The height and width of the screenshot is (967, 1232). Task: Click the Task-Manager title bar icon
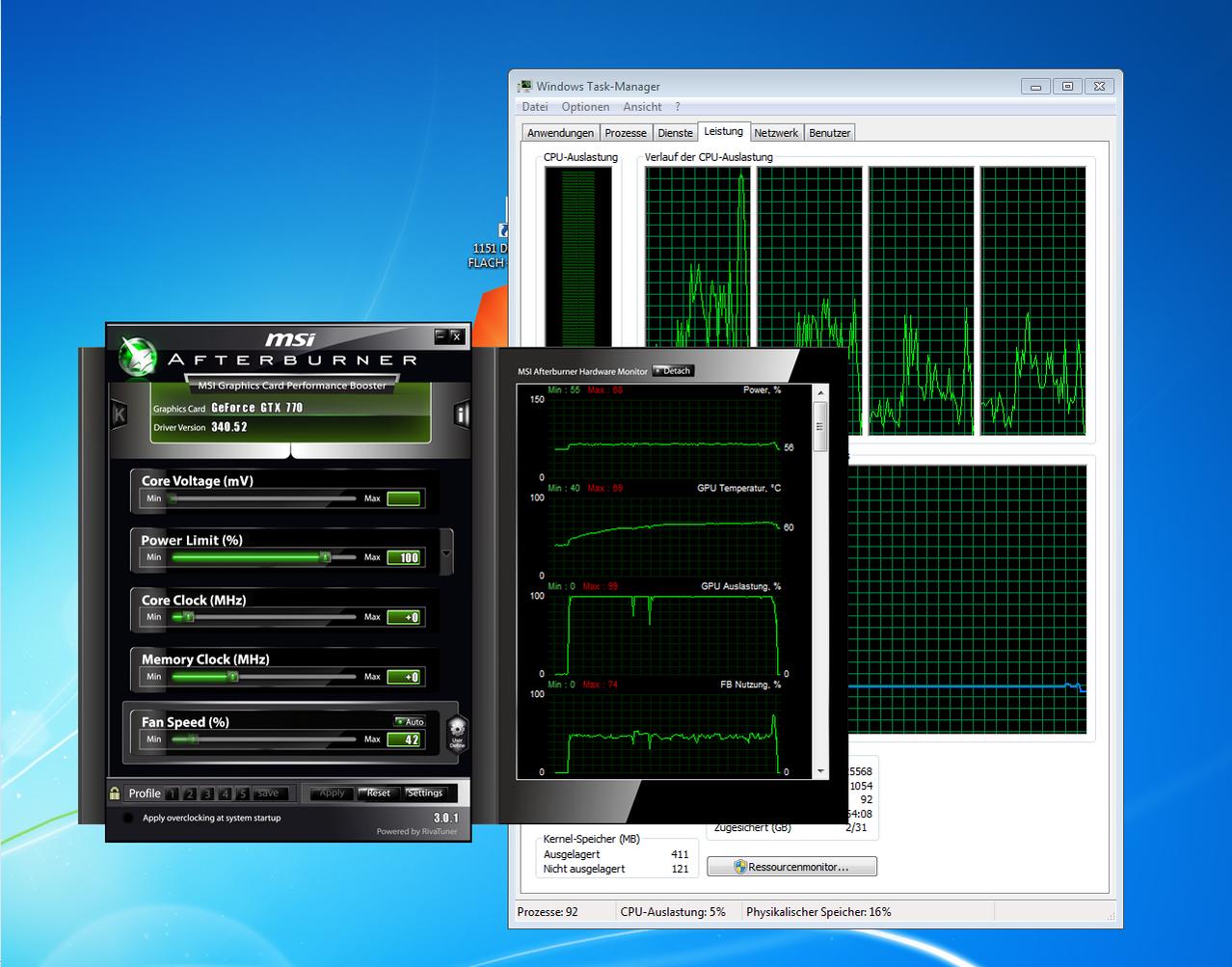pos(525,87)
